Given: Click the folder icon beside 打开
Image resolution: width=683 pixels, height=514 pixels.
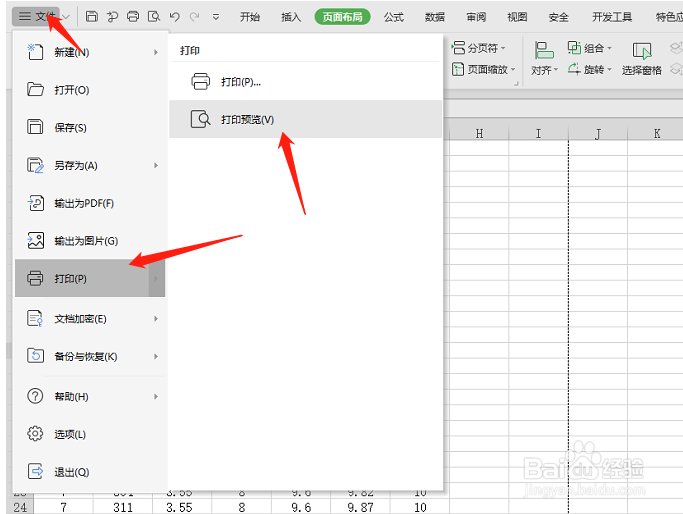Looking at the screenshot, I should pos(35,89).
